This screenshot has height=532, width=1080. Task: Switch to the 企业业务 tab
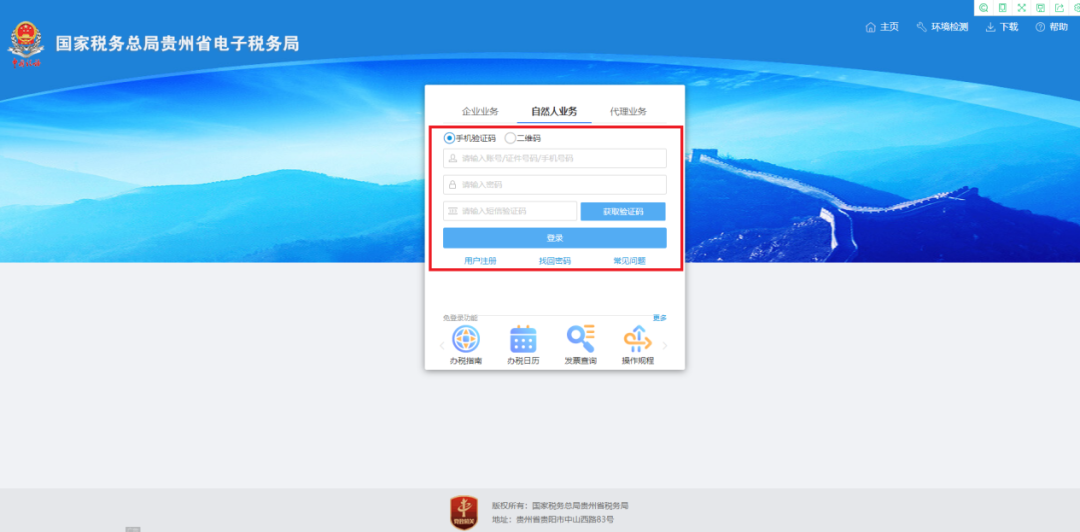coord(480,112)
